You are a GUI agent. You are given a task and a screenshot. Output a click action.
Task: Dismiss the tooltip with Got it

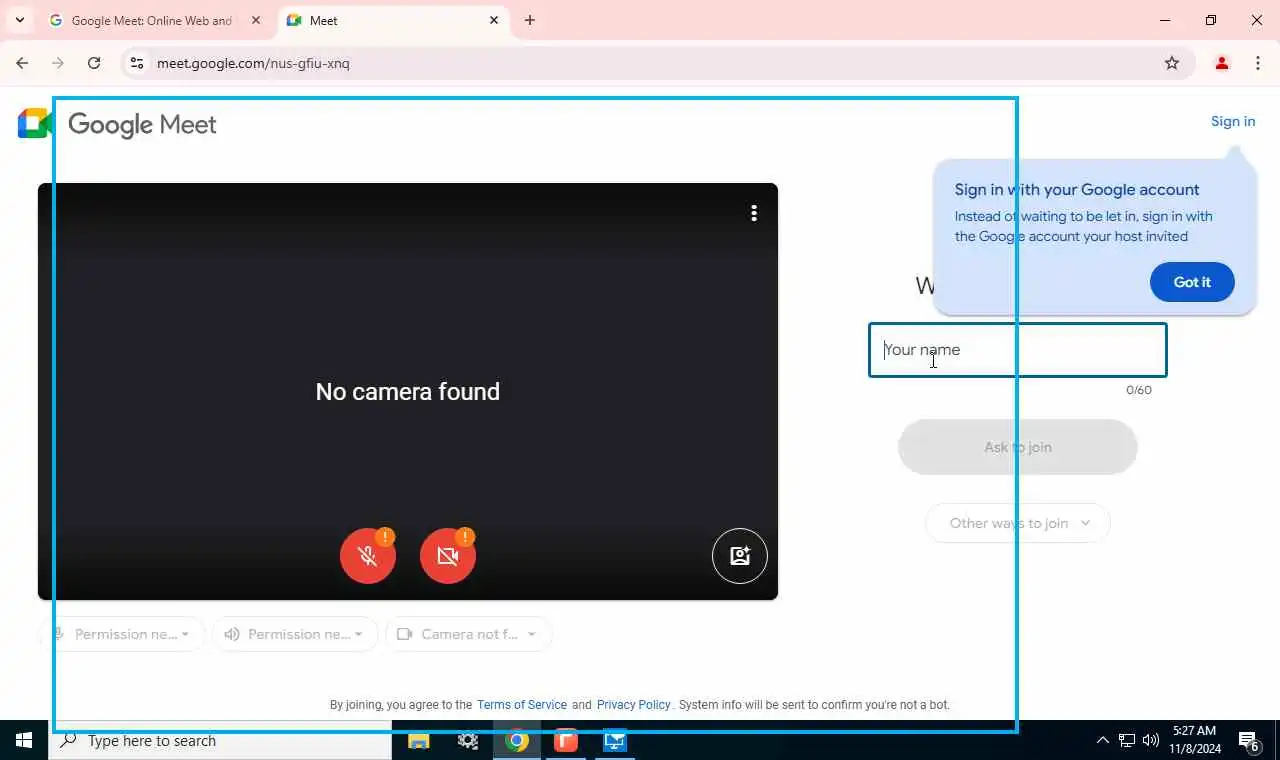[1192, 282]
